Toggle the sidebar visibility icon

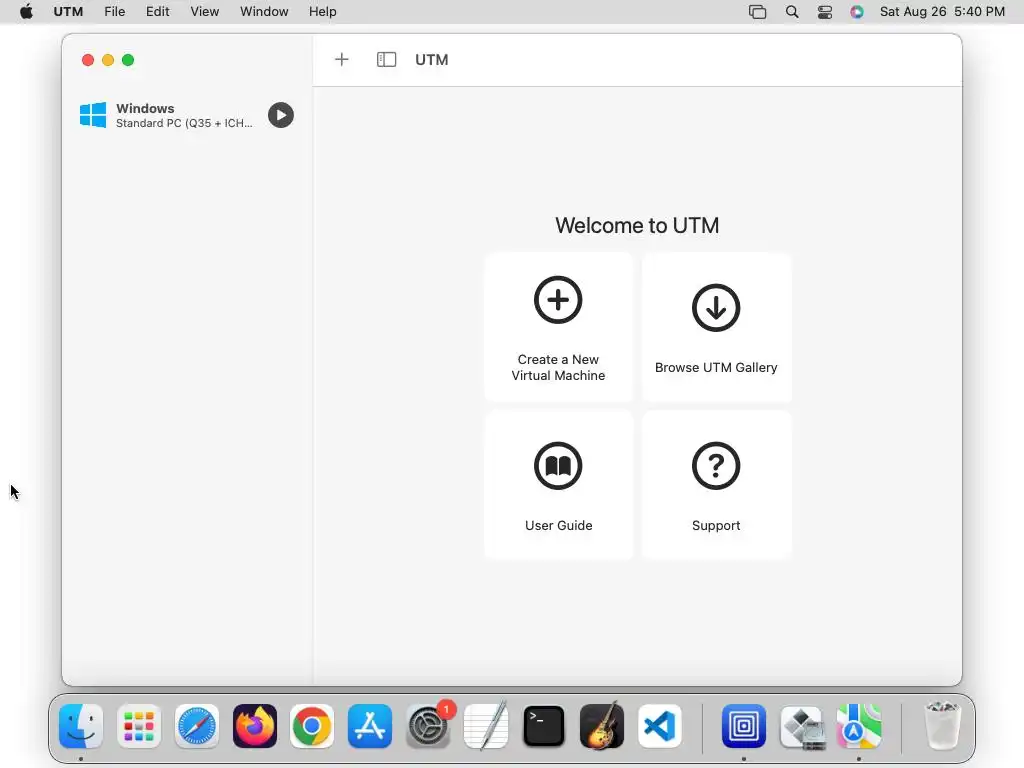point(387,59)
